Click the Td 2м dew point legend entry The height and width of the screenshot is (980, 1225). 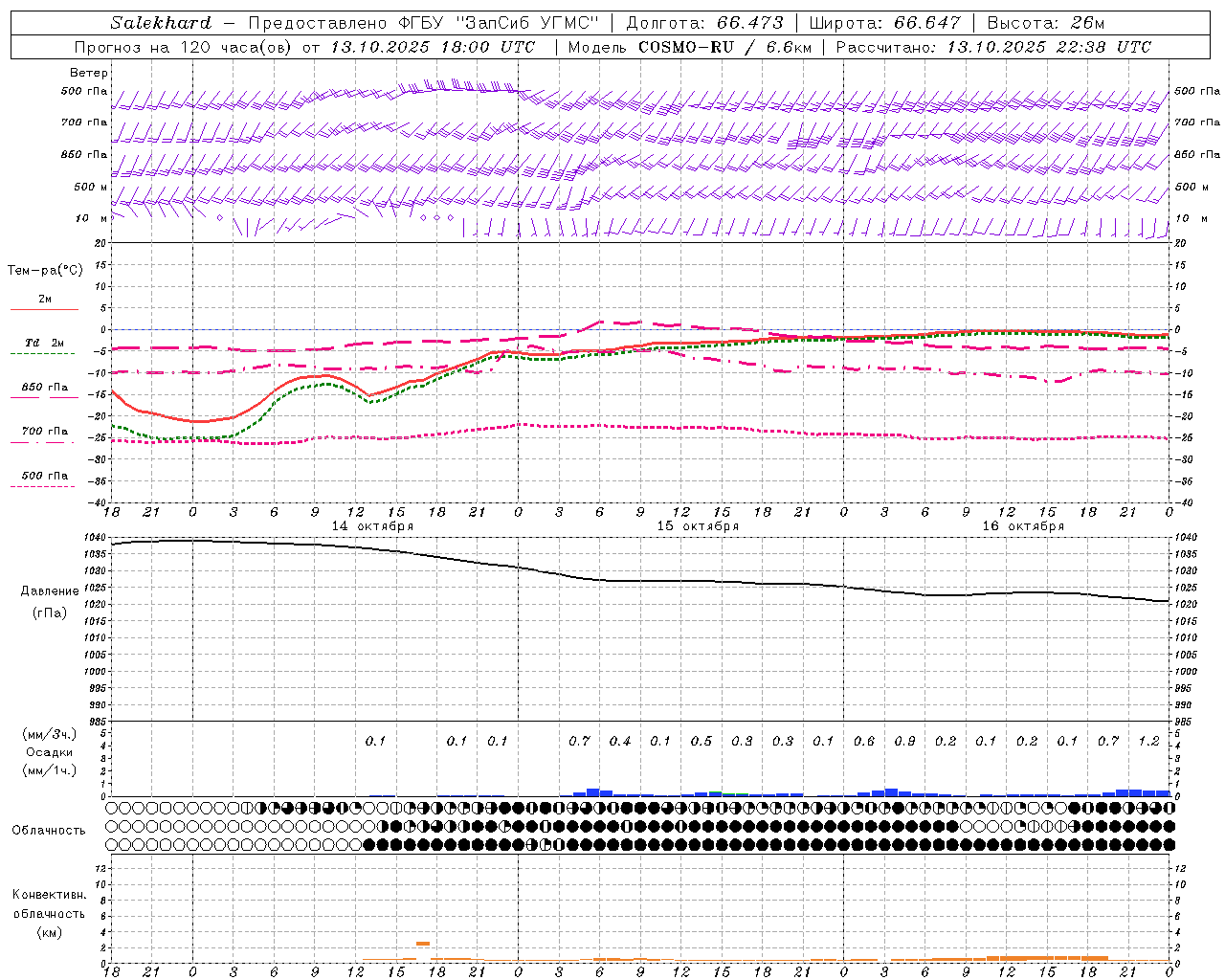(45, 343)
